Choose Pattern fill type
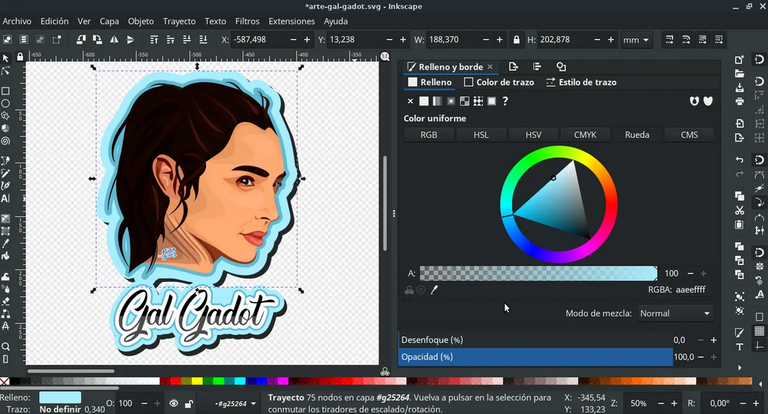 tap(478, 101)
